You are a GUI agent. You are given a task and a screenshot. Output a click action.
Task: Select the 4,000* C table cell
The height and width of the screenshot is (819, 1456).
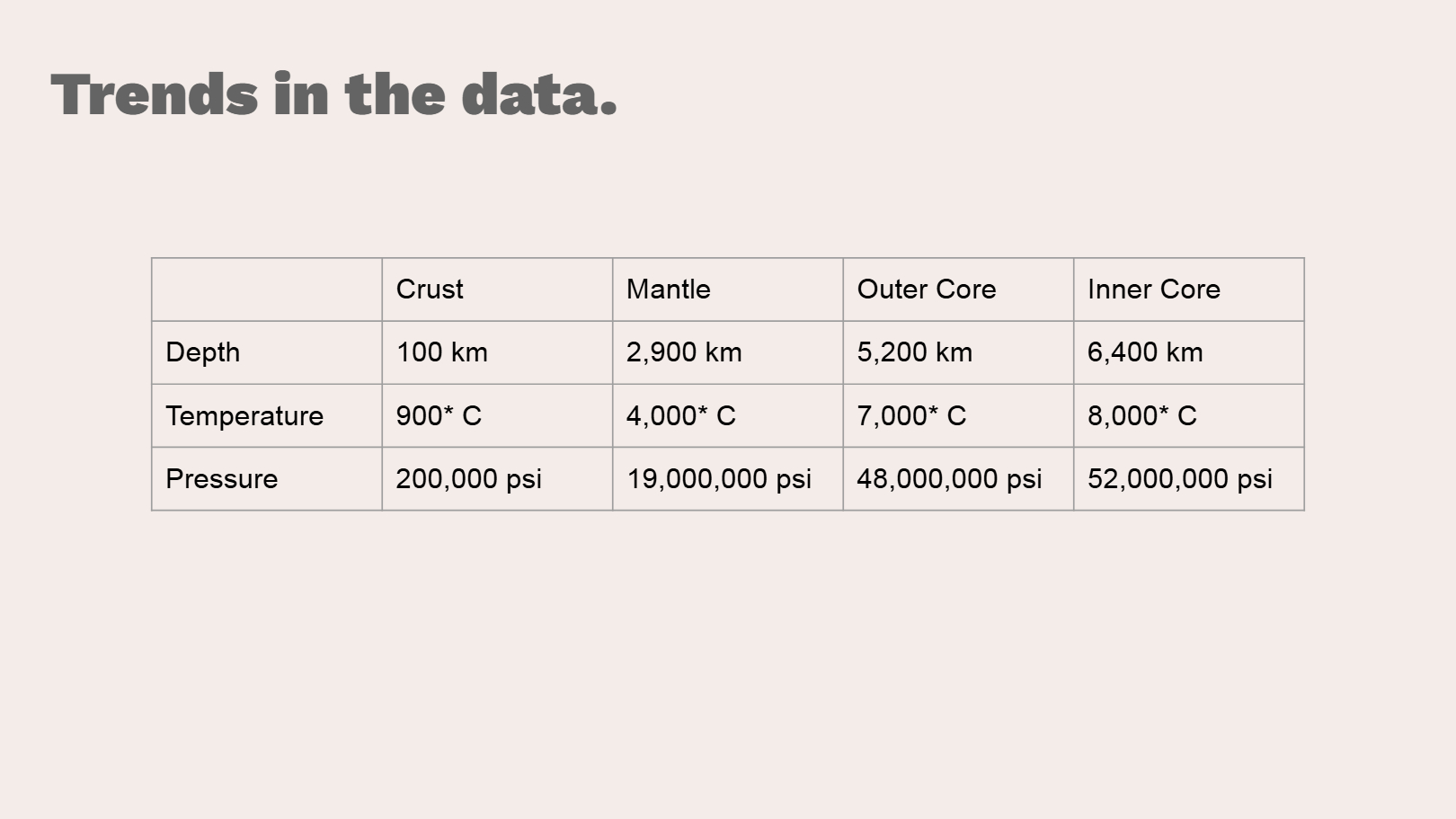[727, 415]
